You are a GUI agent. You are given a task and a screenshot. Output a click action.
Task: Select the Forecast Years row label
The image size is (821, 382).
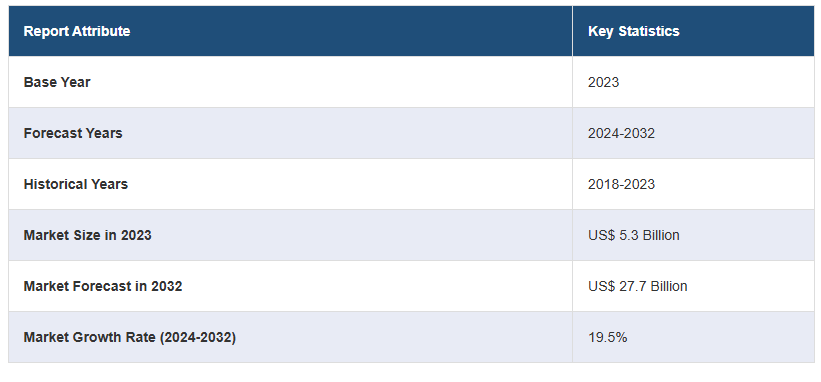(73, 133)
